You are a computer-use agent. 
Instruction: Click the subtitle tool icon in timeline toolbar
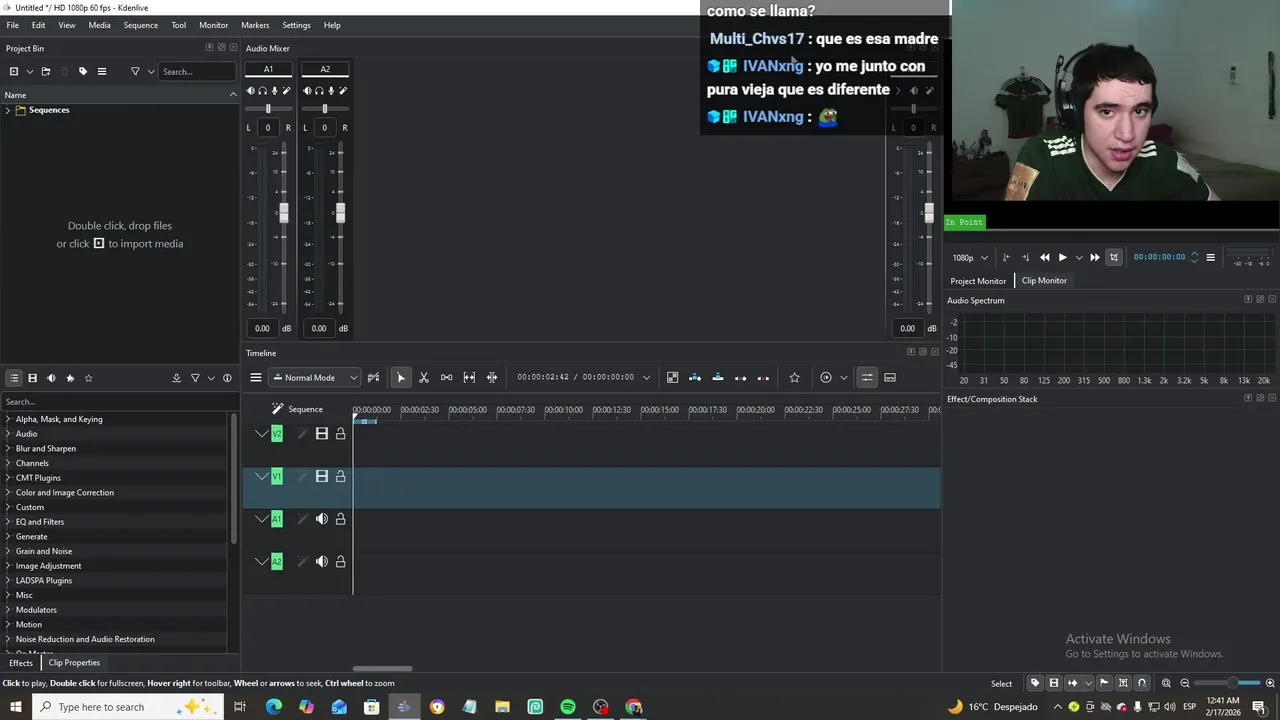point(890,377)
